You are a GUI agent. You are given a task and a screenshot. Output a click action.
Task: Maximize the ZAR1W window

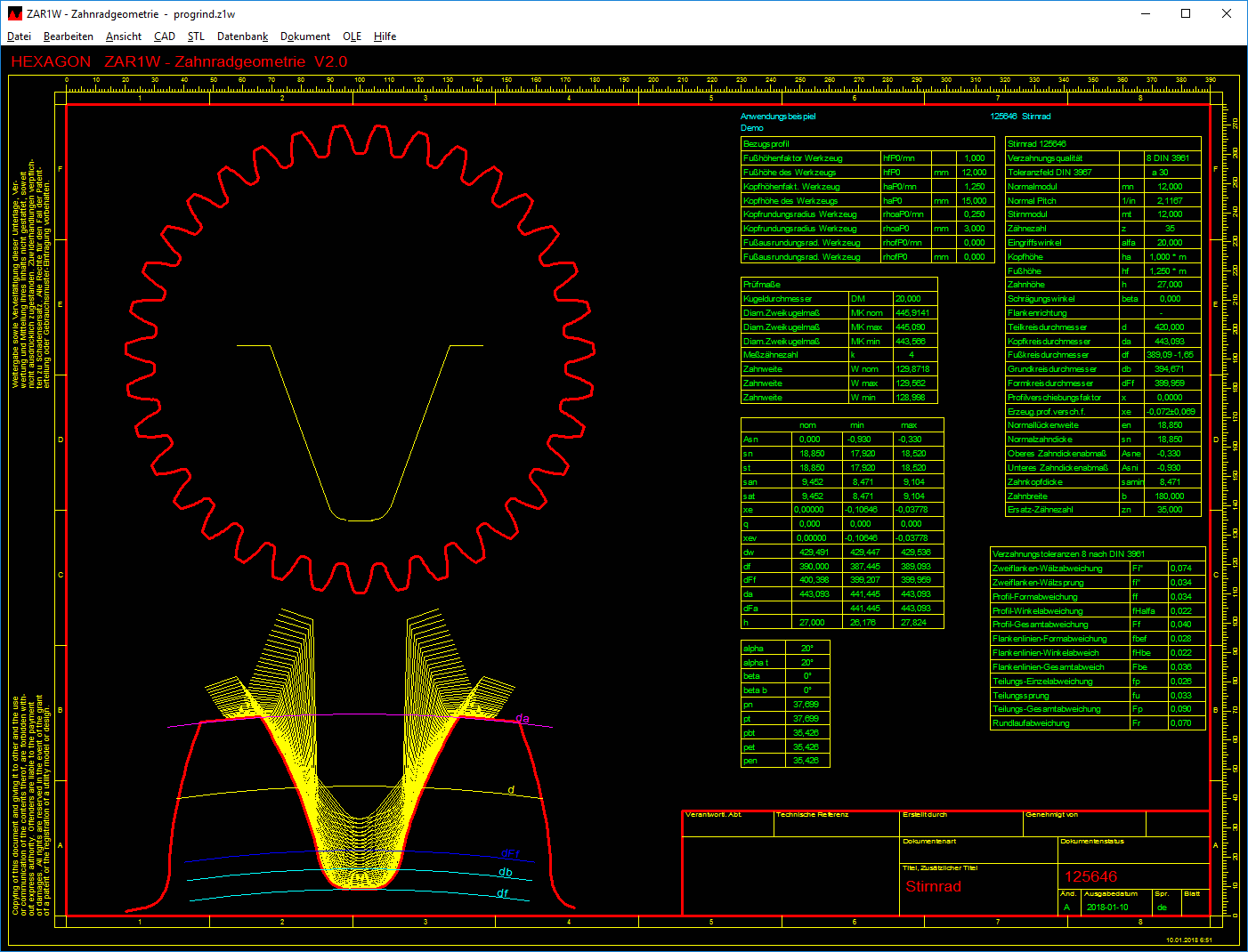1186,13
